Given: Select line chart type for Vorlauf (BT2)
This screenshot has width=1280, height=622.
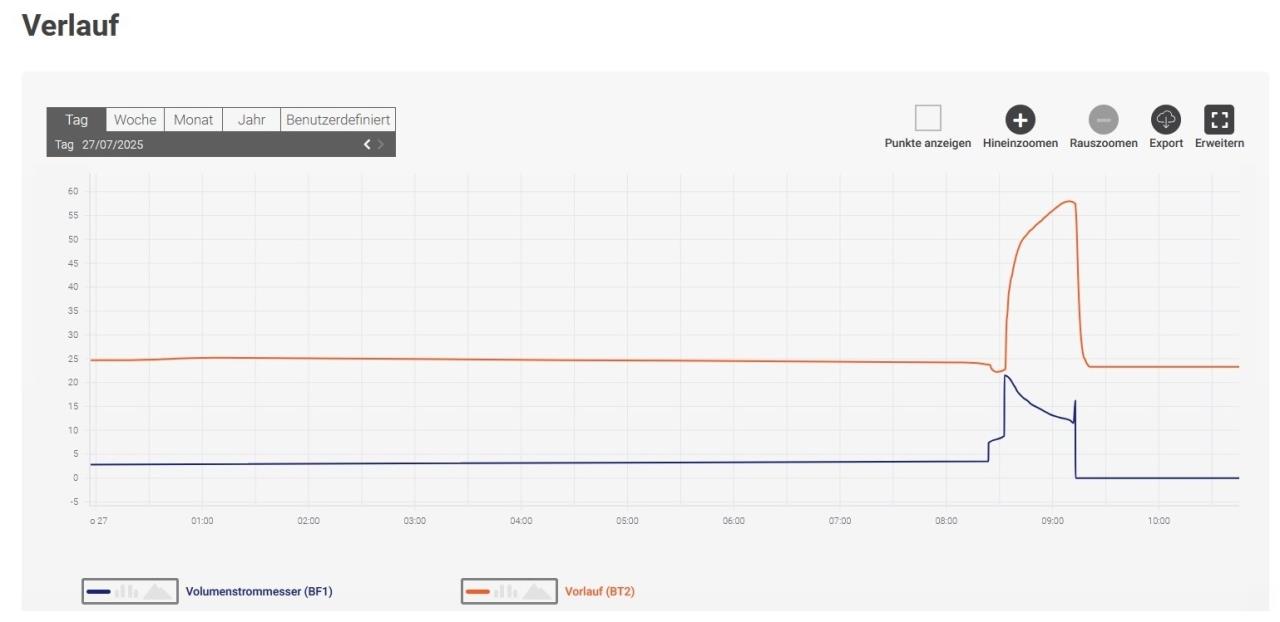Looking at the screenshot, I should coord(478,592).
